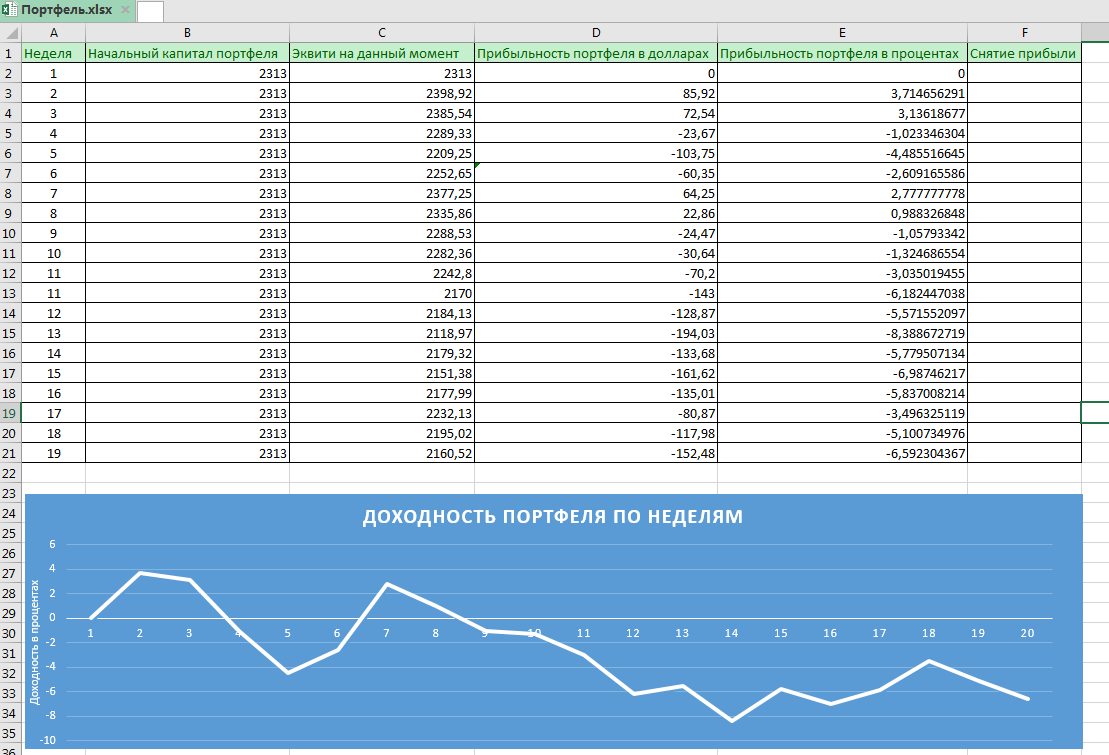
Task: Click the Select All corner triangle
Action: click(x=10, y=33)
